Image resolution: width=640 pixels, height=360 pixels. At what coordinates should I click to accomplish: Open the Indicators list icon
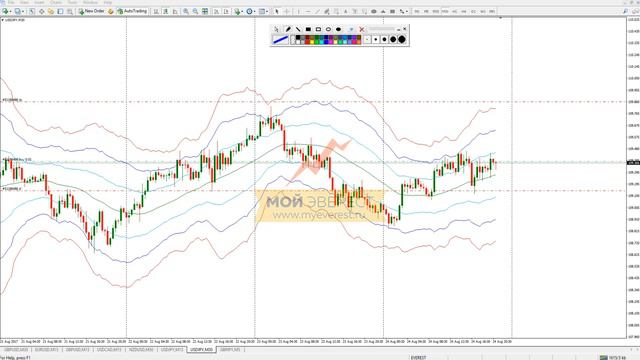click(x=237, y=11)
